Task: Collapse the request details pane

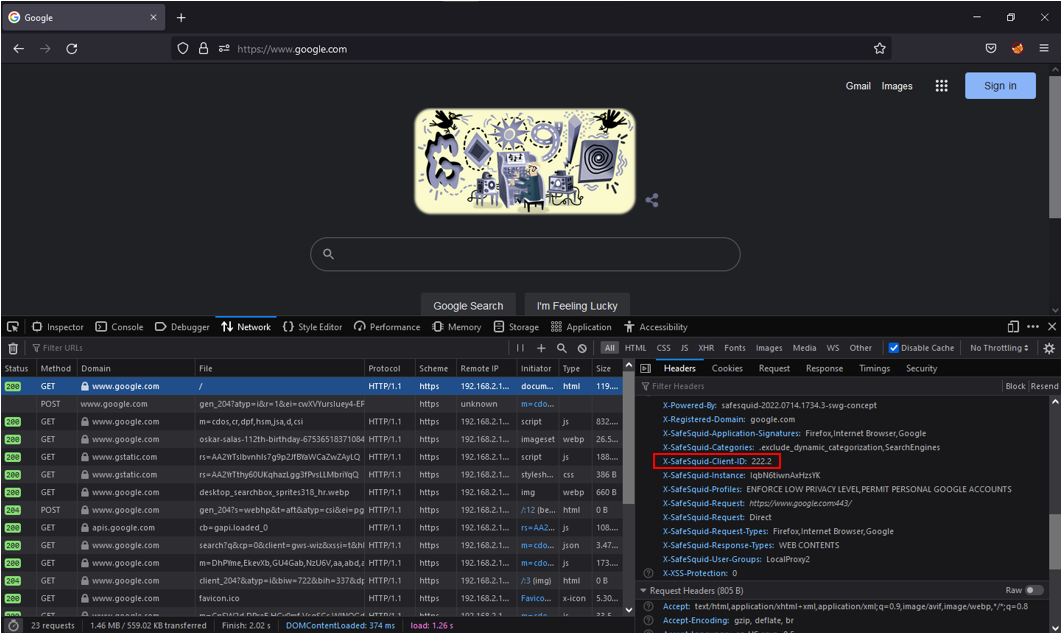Action: pos(646,368)
